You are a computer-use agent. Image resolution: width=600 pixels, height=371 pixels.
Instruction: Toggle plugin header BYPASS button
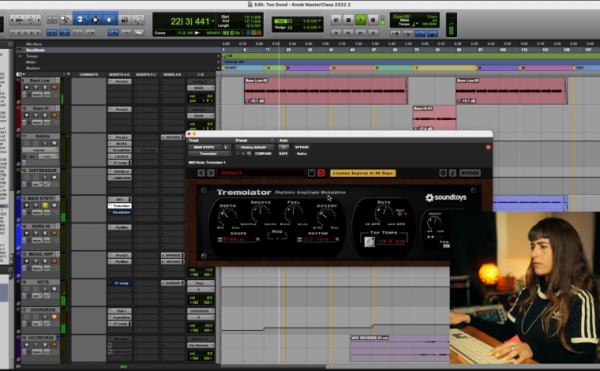(x=302, y=147)
